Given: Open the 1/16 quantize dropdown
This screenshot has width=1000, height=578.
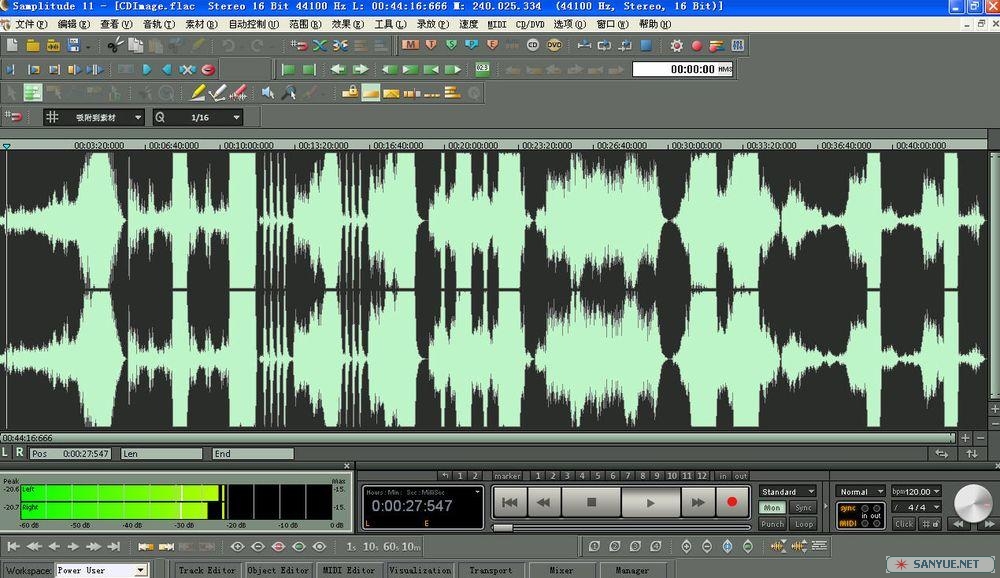Looking at the screenshot, I should click(198, 117).
